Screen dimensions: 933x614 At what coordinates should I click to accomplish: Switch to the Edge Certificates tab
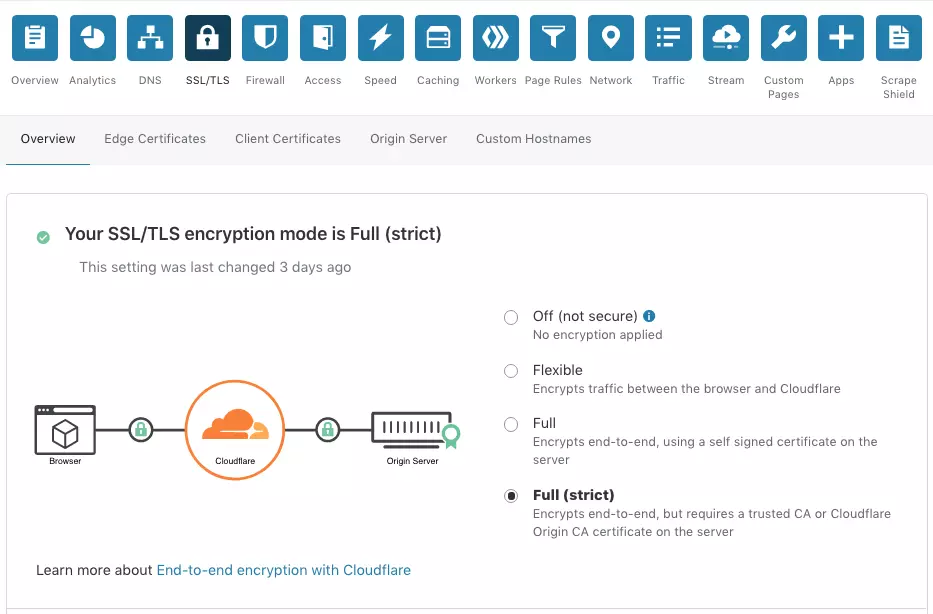pyautogui.click(x=155, y=139)
